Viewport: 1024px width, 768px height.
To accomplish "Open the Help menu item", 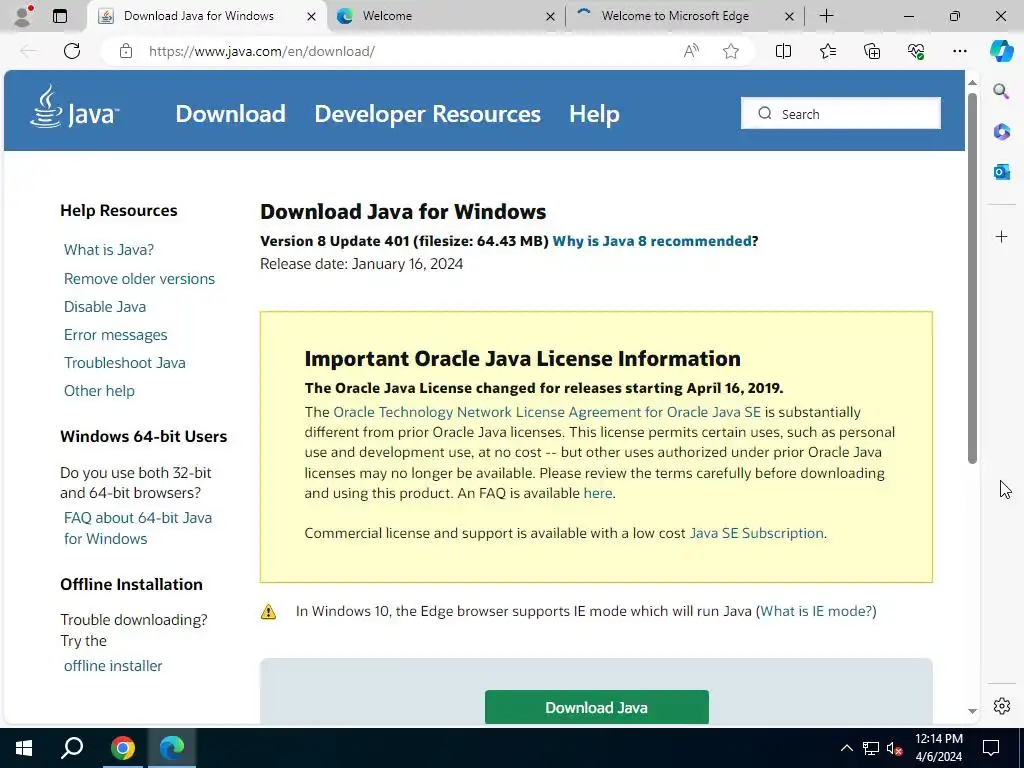I will pos(594,114).
